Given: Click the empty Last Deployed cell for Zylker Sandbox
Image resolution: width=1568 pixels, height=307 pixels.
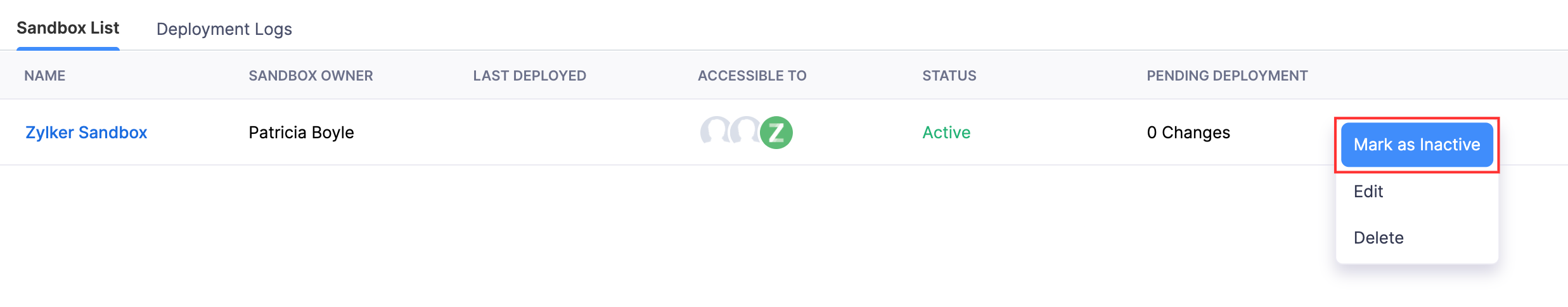Looking at the screenshot, I should click(529, 133).
